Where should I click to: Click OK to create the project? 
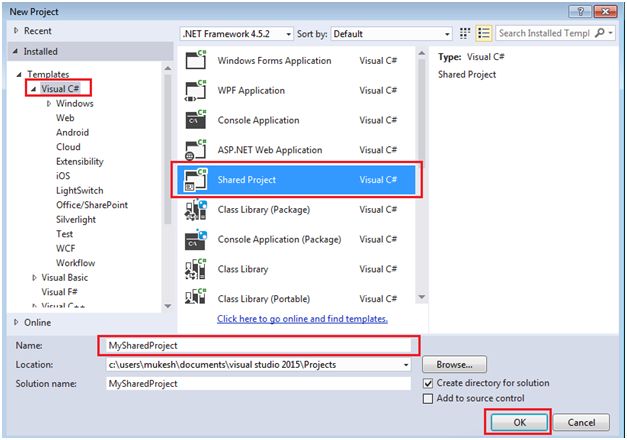click(519, 422)
